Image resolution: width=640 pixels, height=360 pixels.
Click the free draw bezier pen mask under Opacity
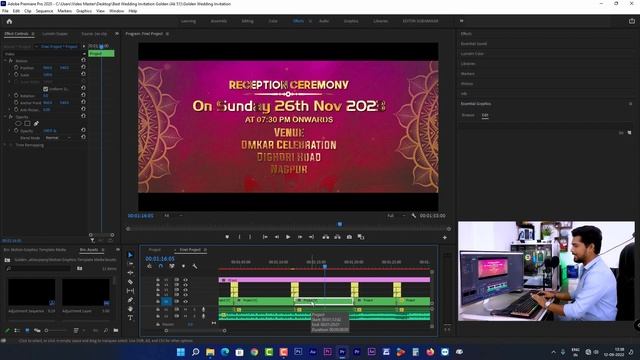[36, 123]
